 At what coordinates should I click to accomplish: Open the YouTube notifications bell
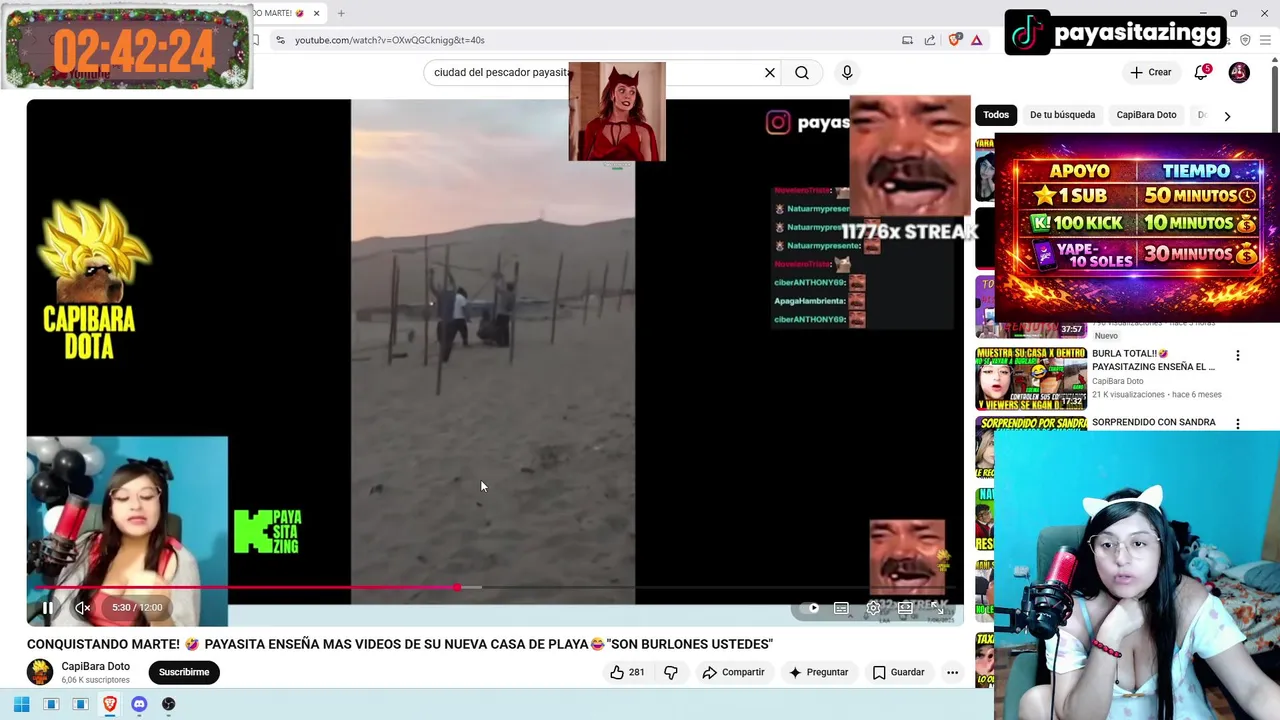point(1202,72)
